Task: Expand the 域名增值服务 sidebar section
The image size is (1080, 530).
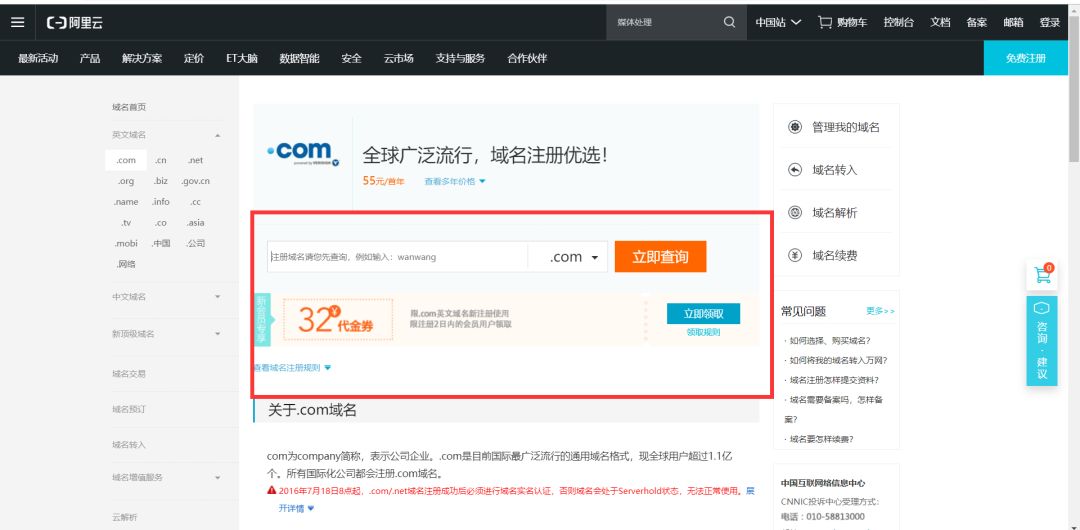Action: (x=218, y=477)
